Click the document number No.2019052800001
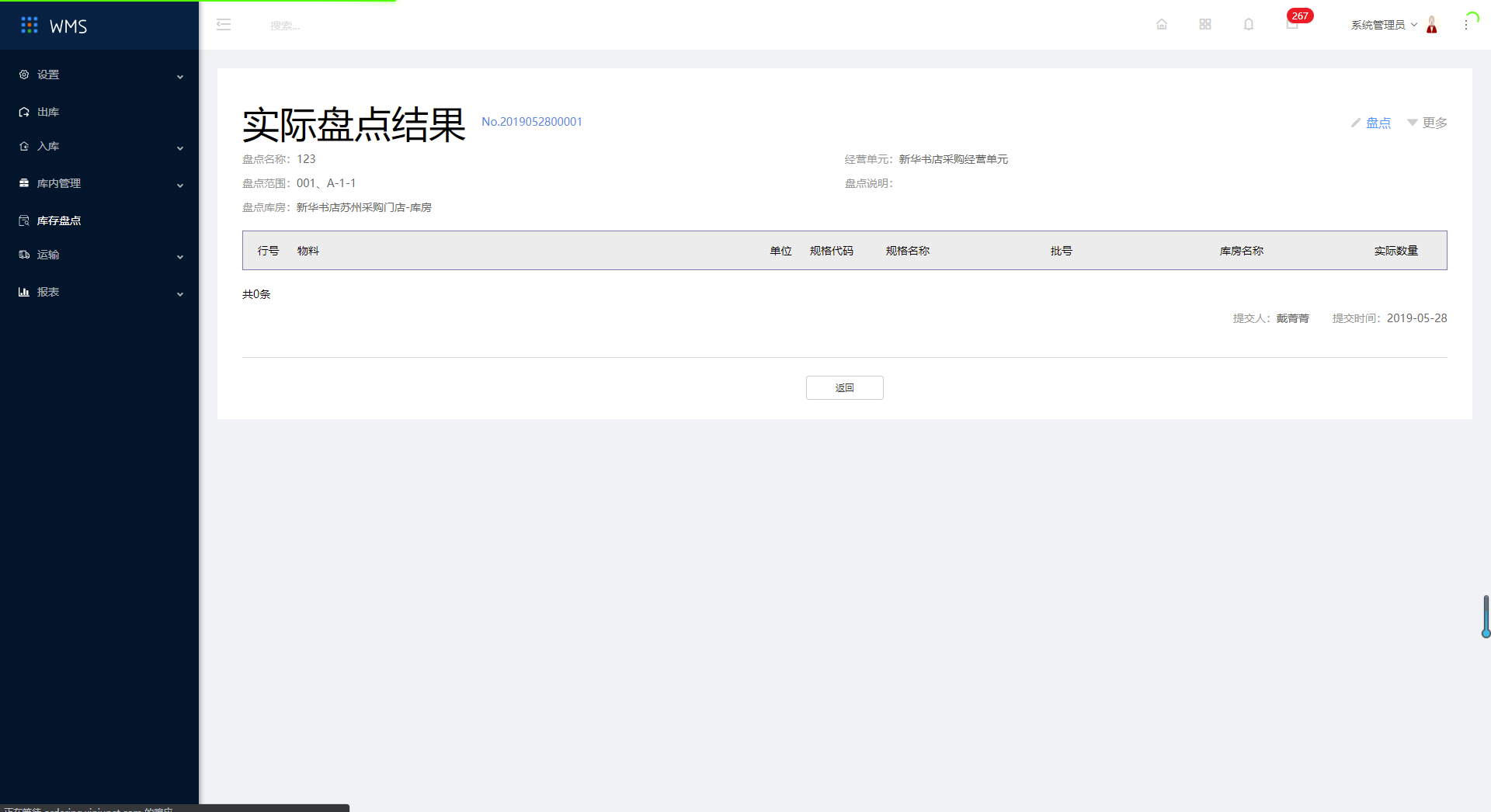This screenshot has width=1491, height=812. (532, 122)
